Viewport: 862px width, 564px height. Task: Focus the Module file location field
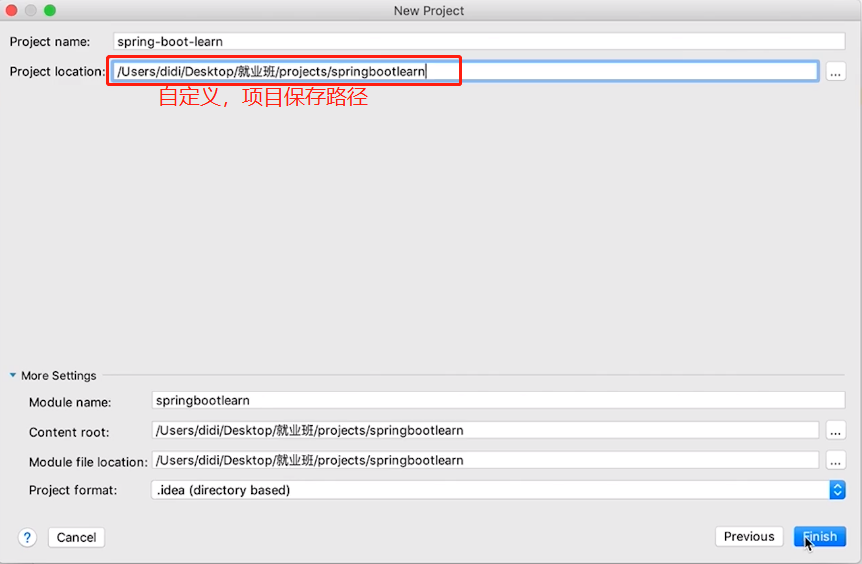(485, 461)
